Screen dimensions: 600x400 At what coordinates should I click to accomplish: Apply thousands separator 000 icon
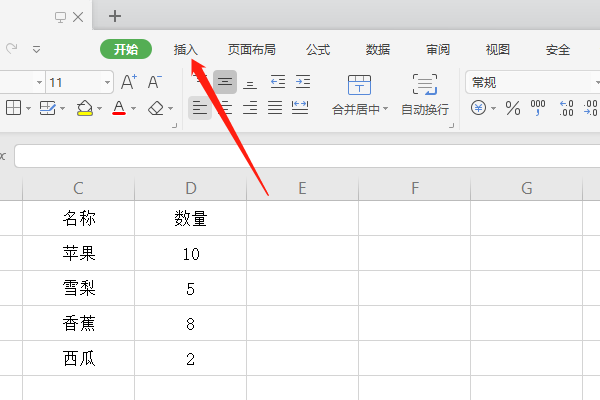(538, 108)
